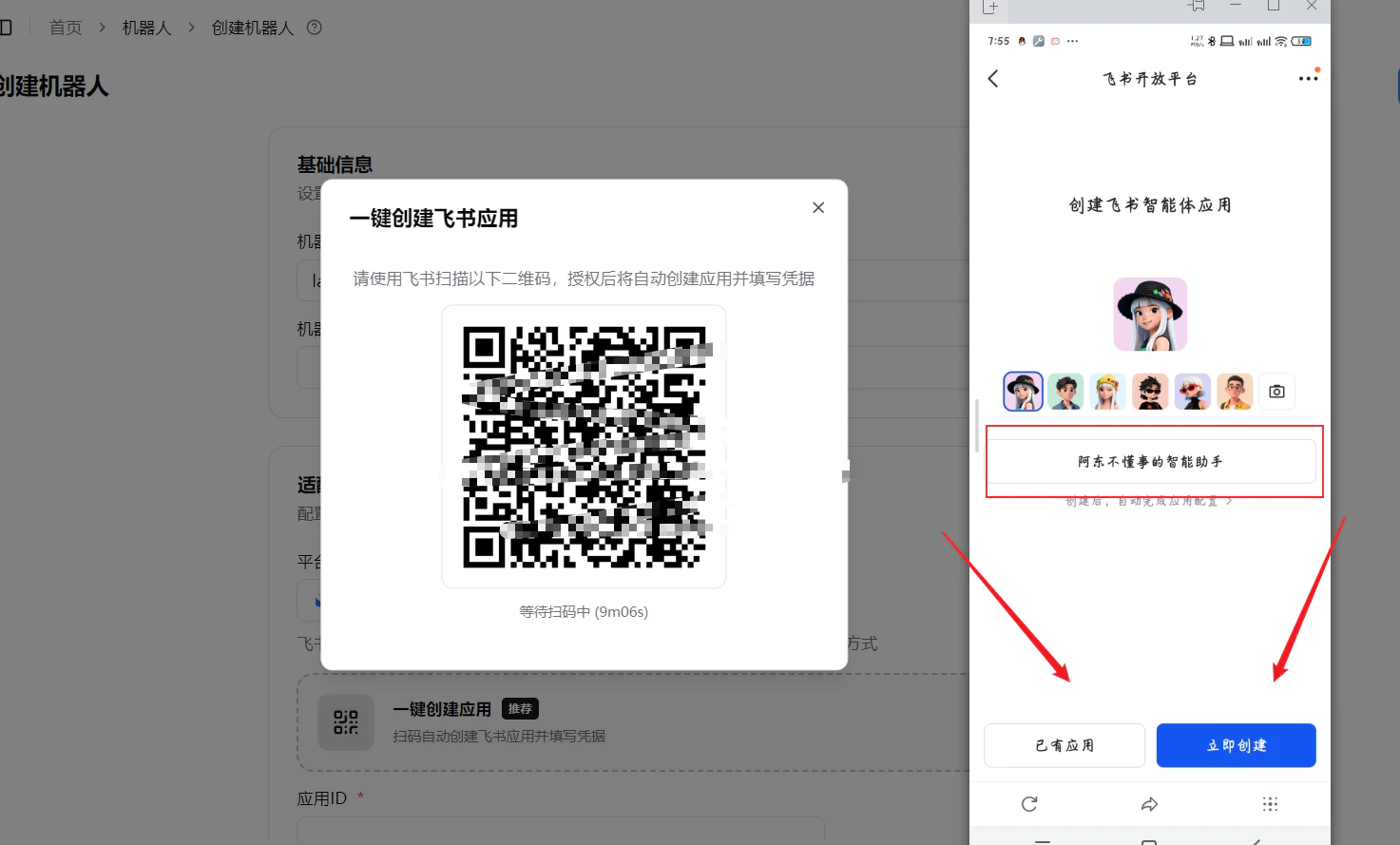Close the 一键创建飞书应用 dialog

click(x=818, y=207)
